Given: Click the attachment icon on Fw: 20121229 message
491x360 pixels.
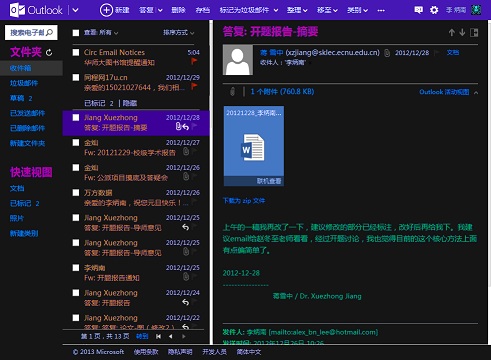Looking at the screenshot, I should click(186, 152).
